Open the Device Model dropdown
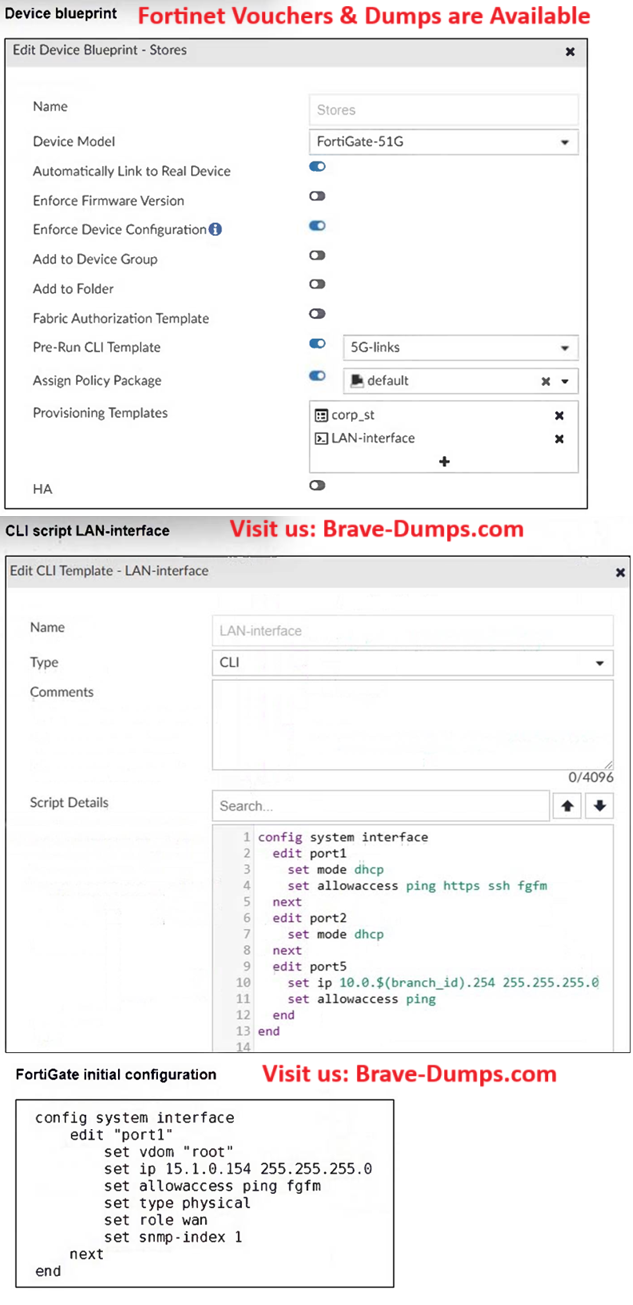Viewport: 633px width, 1305px height. coord(443,142)
